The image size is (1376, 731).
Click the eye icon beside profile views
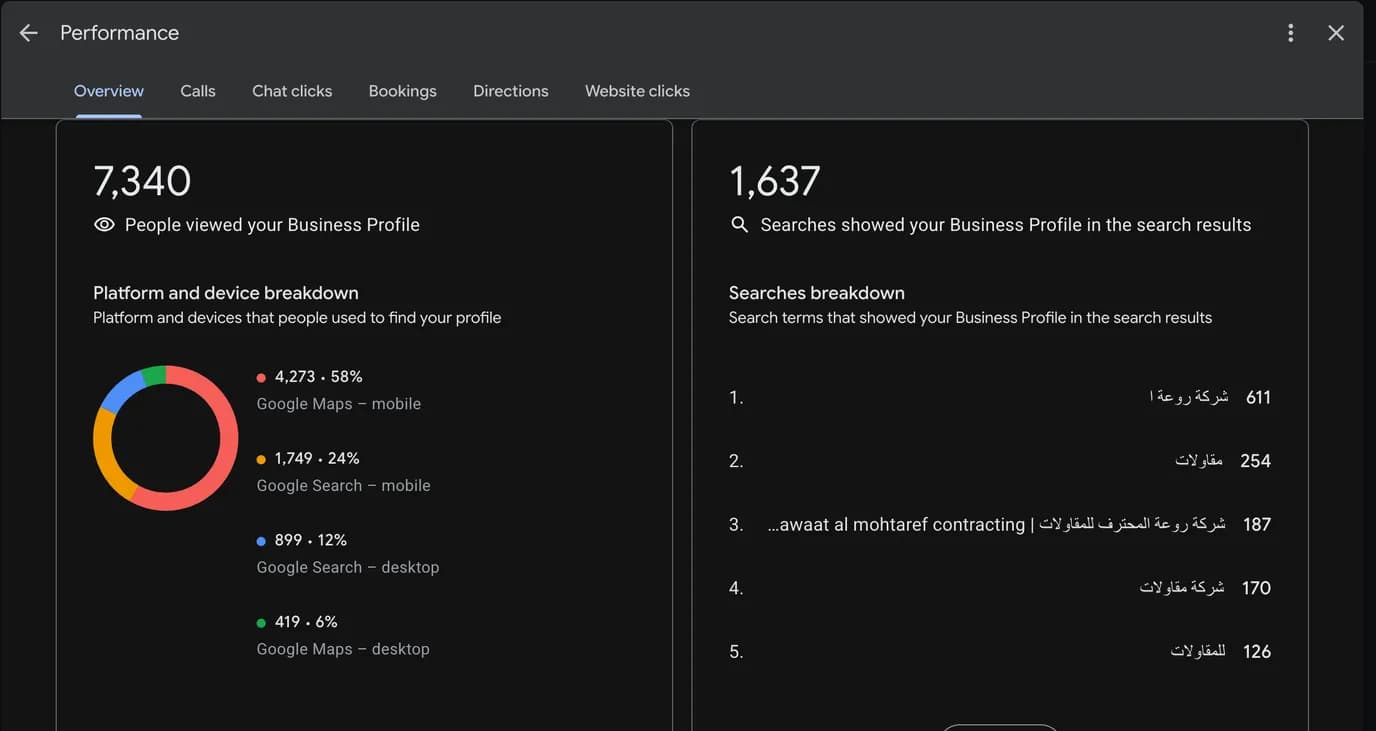point(104,225)
